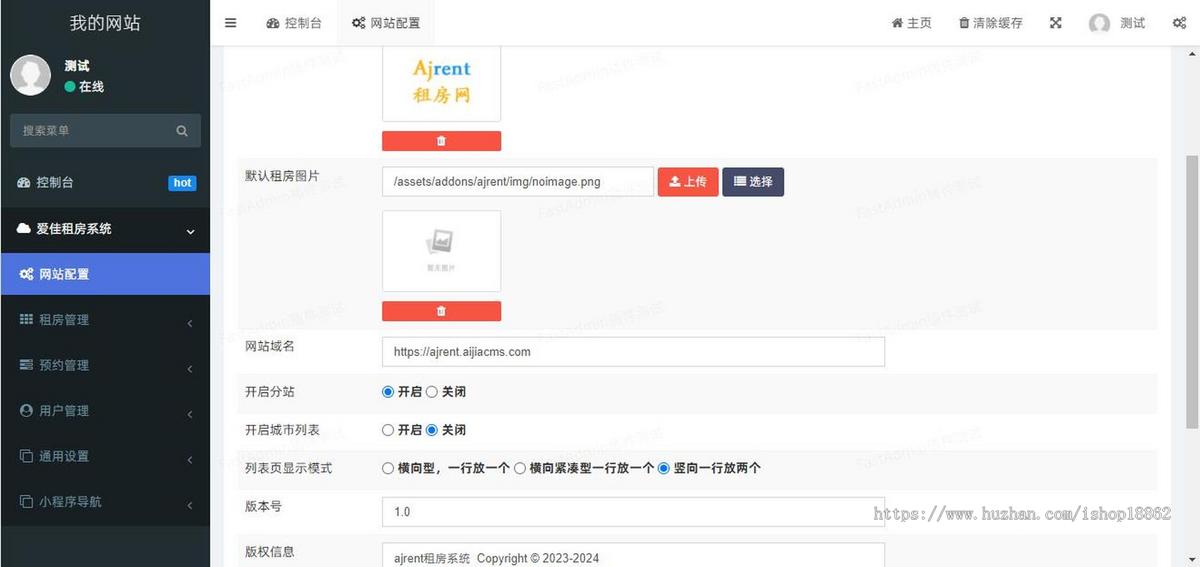Edit the 网站域名 URL field
The image size is (1200, 567).
[633, 352]
